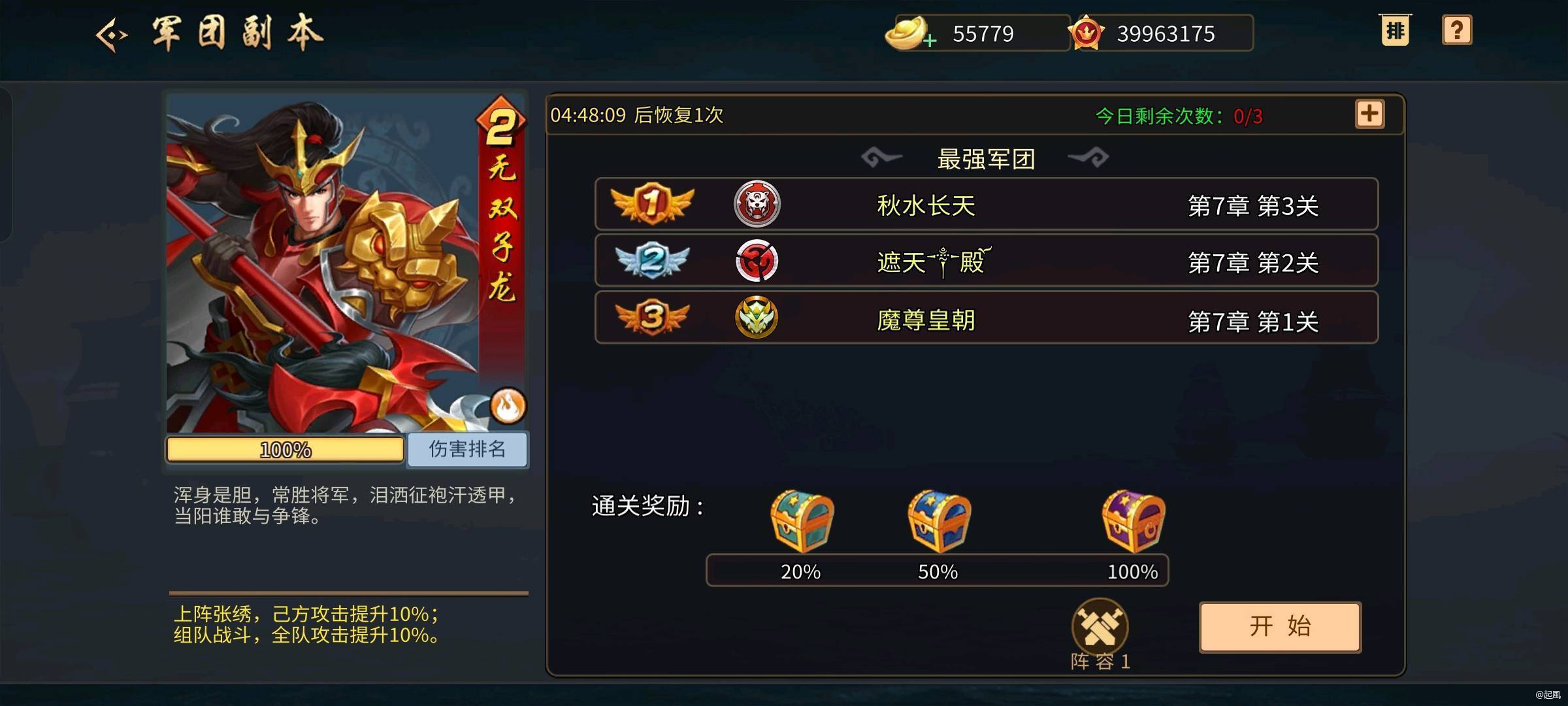Tap the 无双子龙 boss portrait
The image size is (1568, 706).
346,263
